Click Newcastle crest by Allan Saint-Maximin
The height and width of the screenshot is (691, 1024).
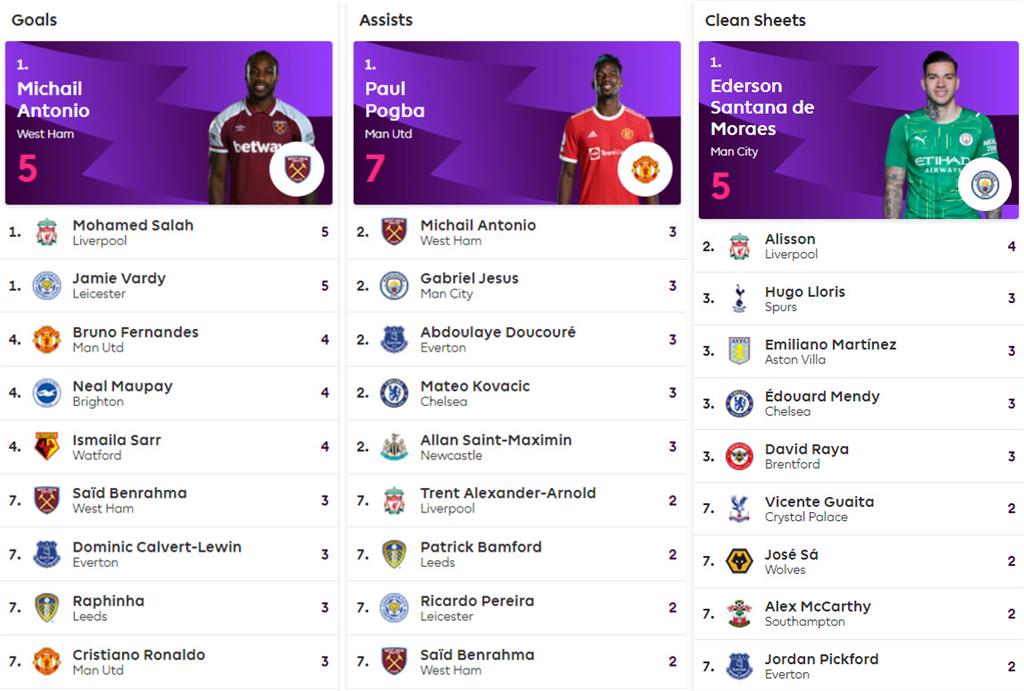coord(394,447)
